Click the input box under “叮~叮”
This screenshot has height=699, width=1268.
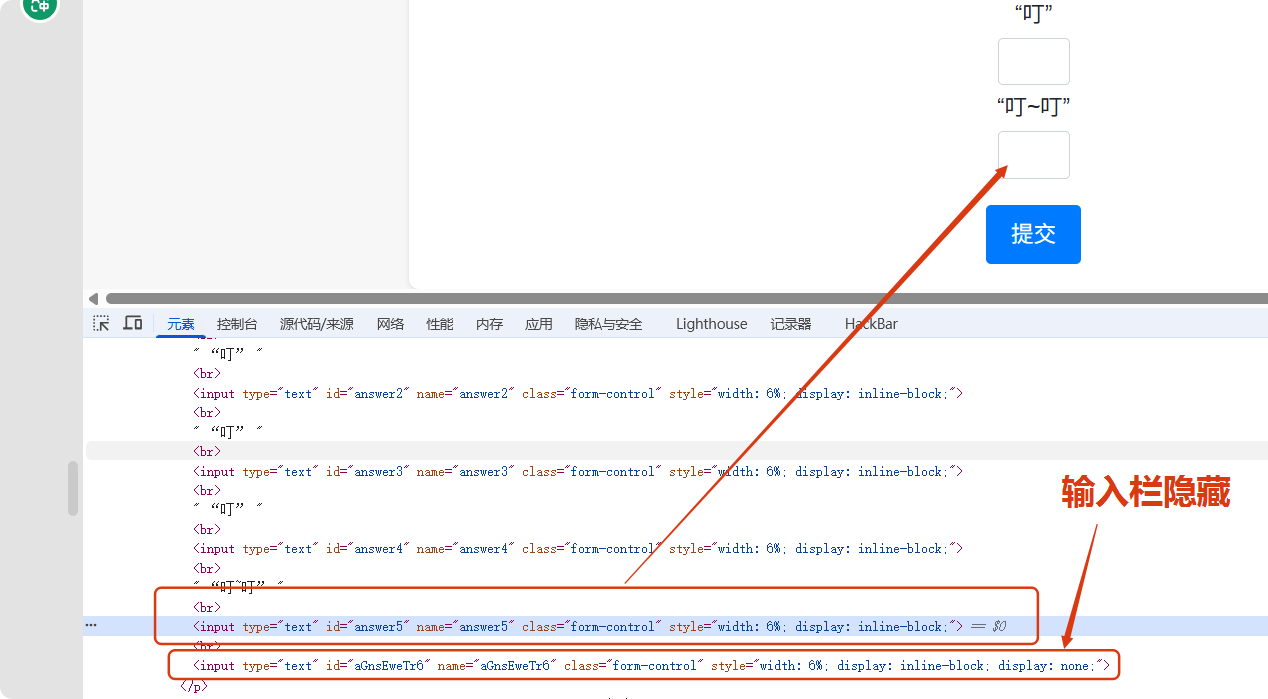click(1033, 155)
